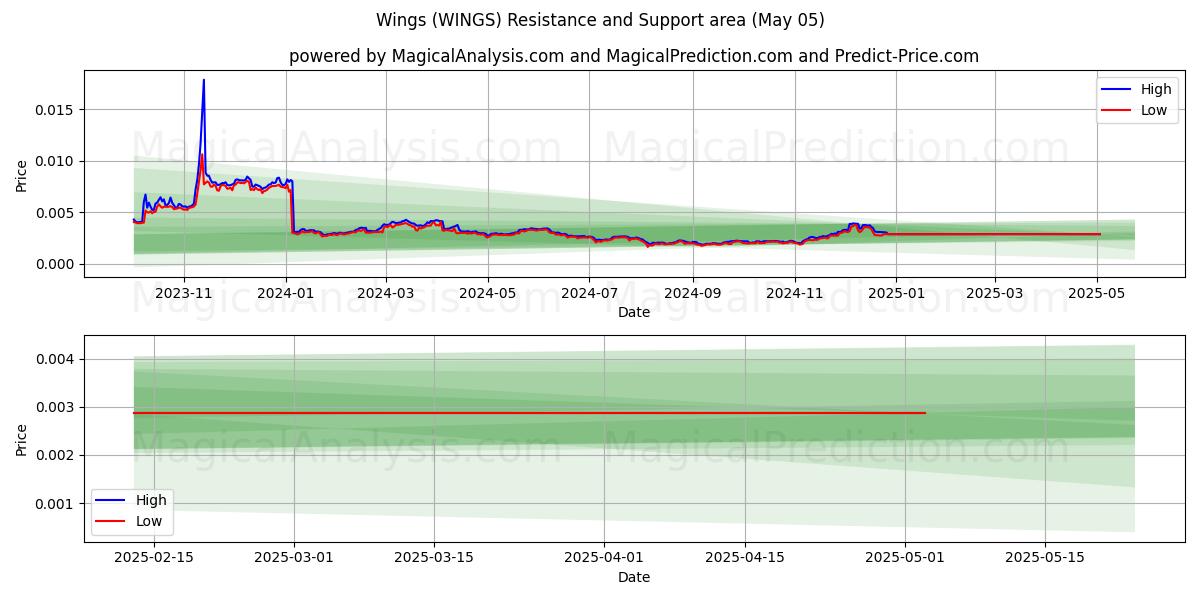Click the 0.004 y-axis tick label
The width and height of the screenshot is (1200, 600).
[x=55, y=359]
